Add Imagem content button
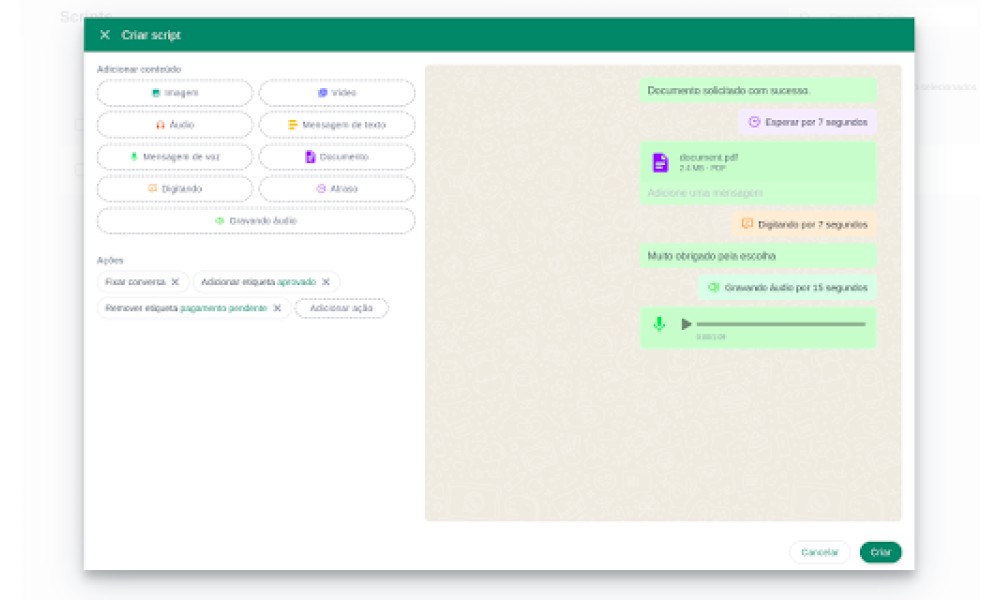1000x600 pixels. 174,93
